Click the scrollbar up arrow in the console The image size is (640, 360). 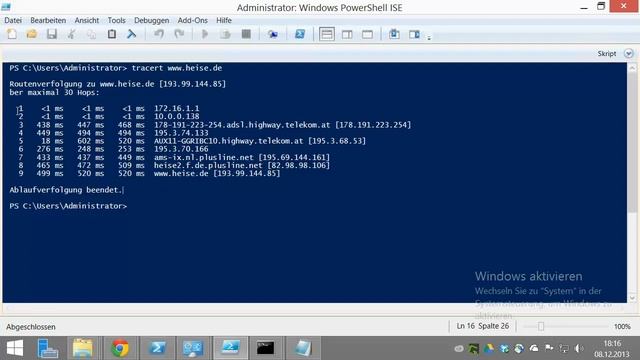tap(632, 68)
